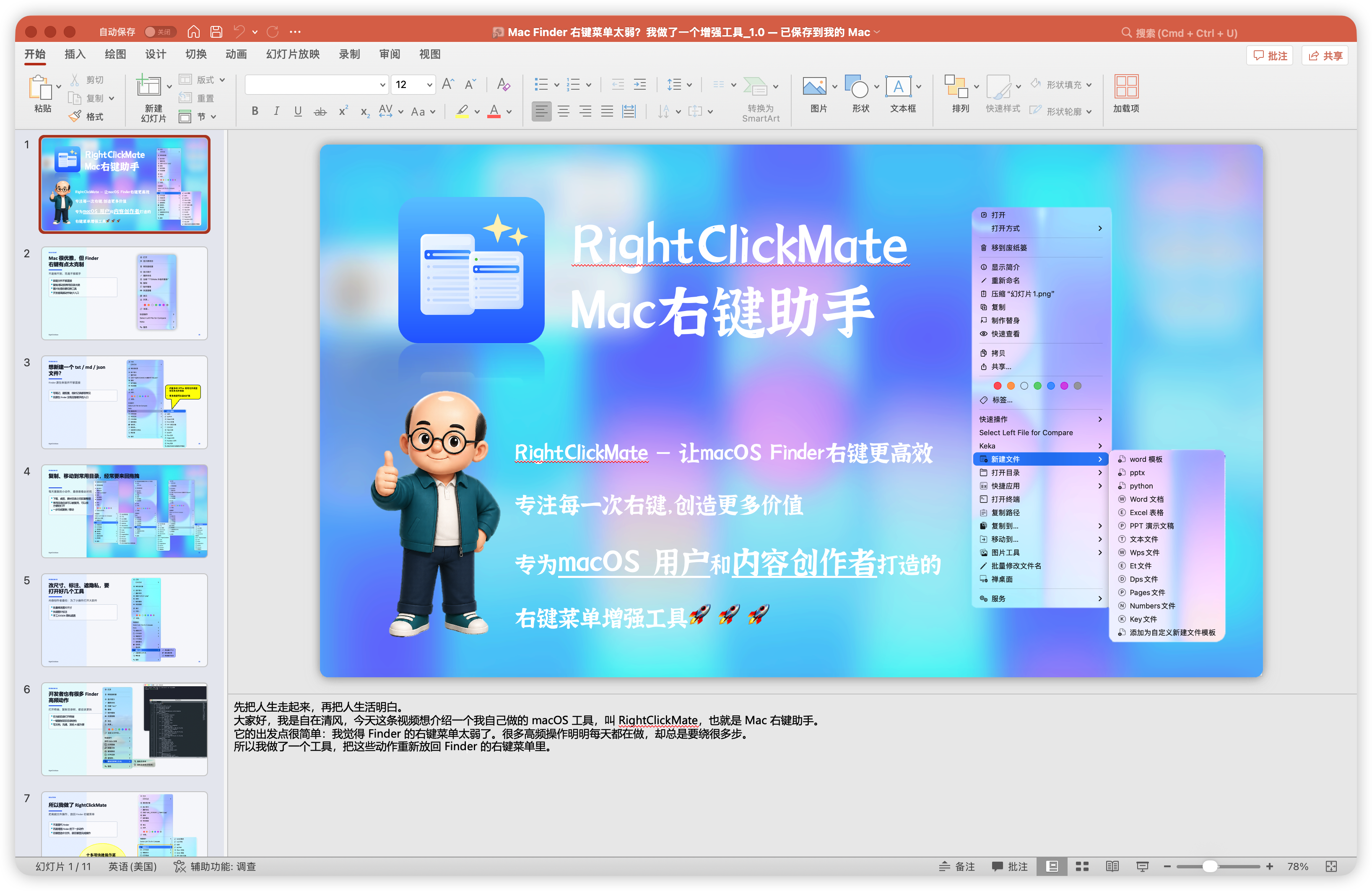1372x891 pixels.
Task: Select Normal view button in status bar
Action: (1052, 866)
